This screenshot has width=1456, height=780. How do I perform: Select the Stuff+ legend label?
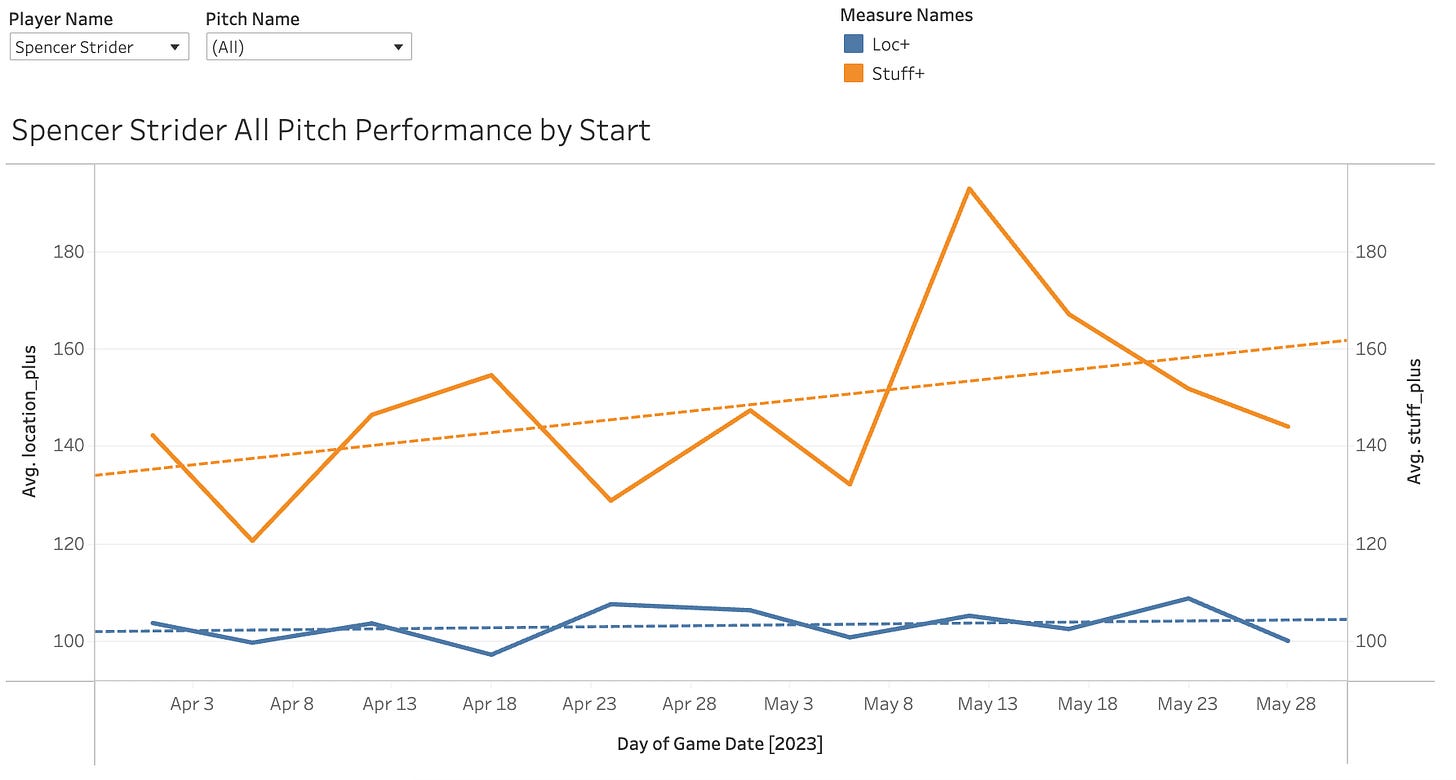click(898, 73)
